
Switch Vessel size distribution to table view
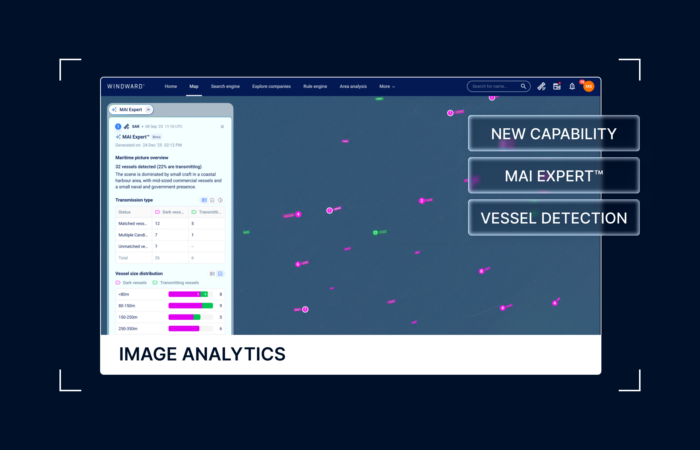[212, 274]
